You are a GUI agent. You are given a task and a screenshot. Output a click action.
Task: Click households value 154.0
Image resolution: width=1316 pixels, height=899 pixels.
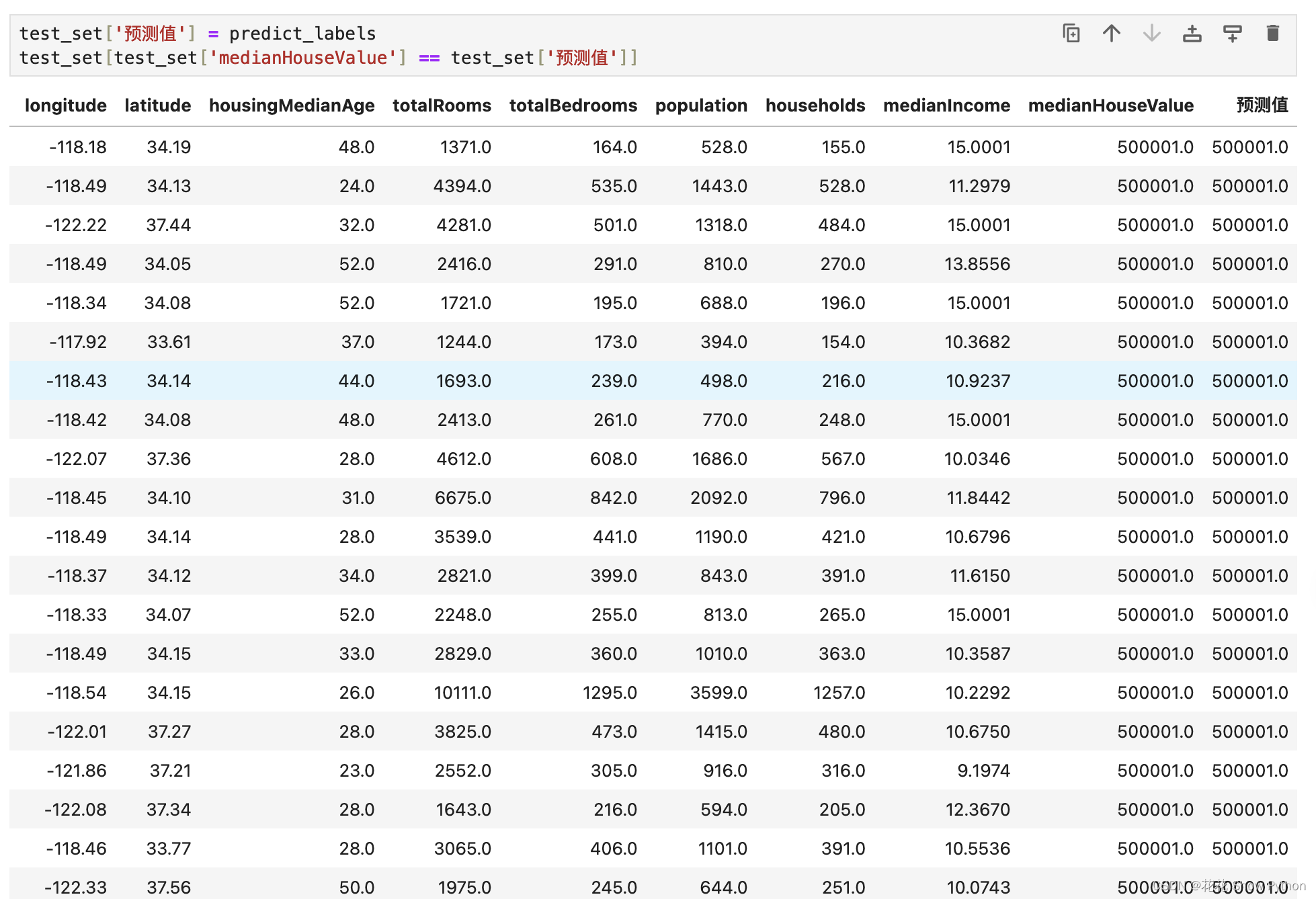843,342
